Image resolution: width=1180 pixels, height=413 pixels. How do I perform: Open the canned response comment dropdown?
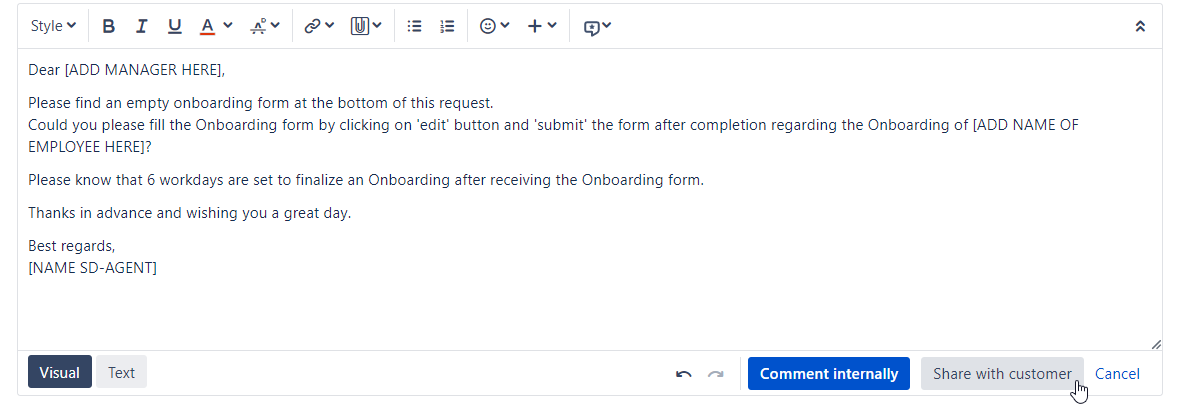(598, 26)
